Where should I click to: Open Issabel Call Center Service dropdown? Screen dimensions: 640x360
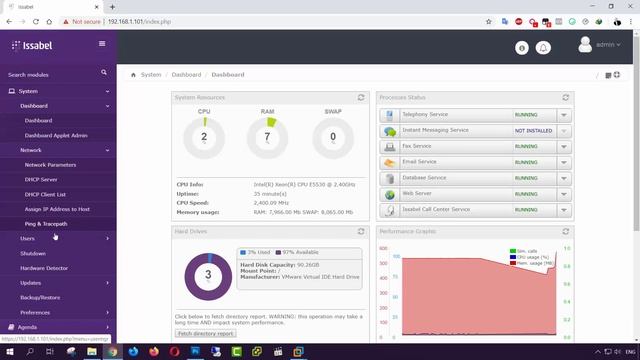[x=564, y=210]
